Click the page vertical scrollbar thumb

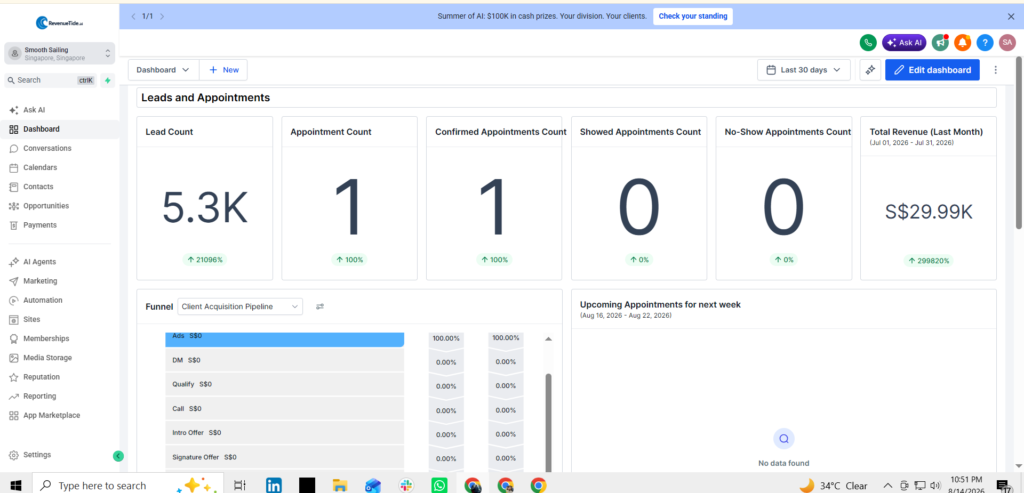[x=1019, y=142]
